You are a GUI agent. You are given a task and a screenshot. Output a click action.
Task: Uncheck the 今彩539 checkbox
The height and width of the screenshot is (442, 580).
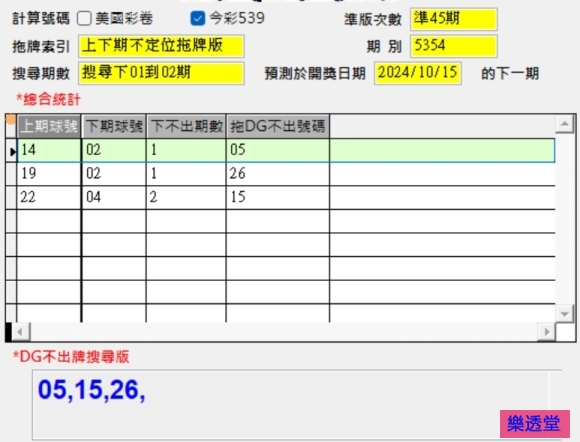pos(198,18)
